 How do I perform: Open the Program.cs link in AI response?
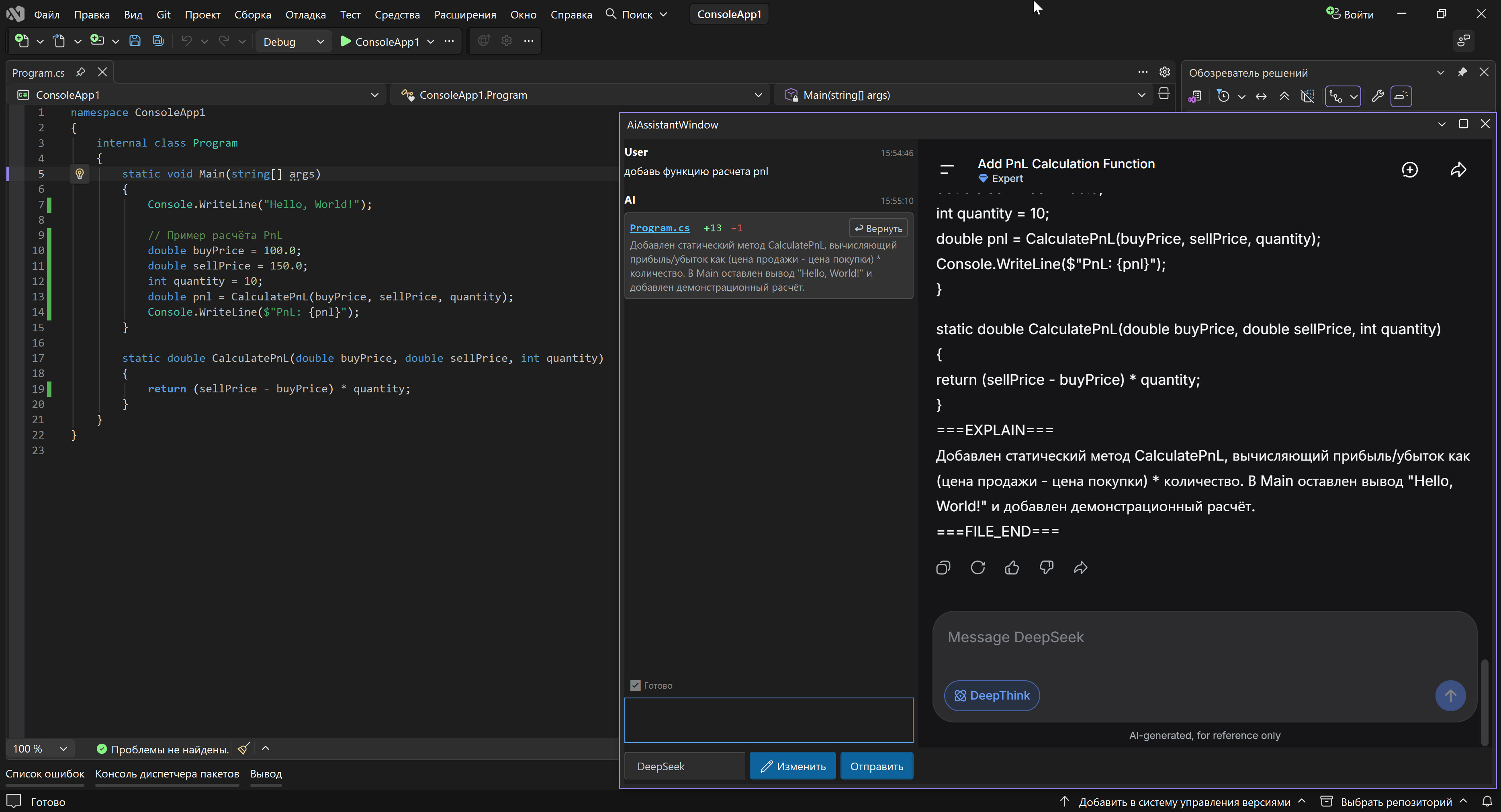click(659, 228)
